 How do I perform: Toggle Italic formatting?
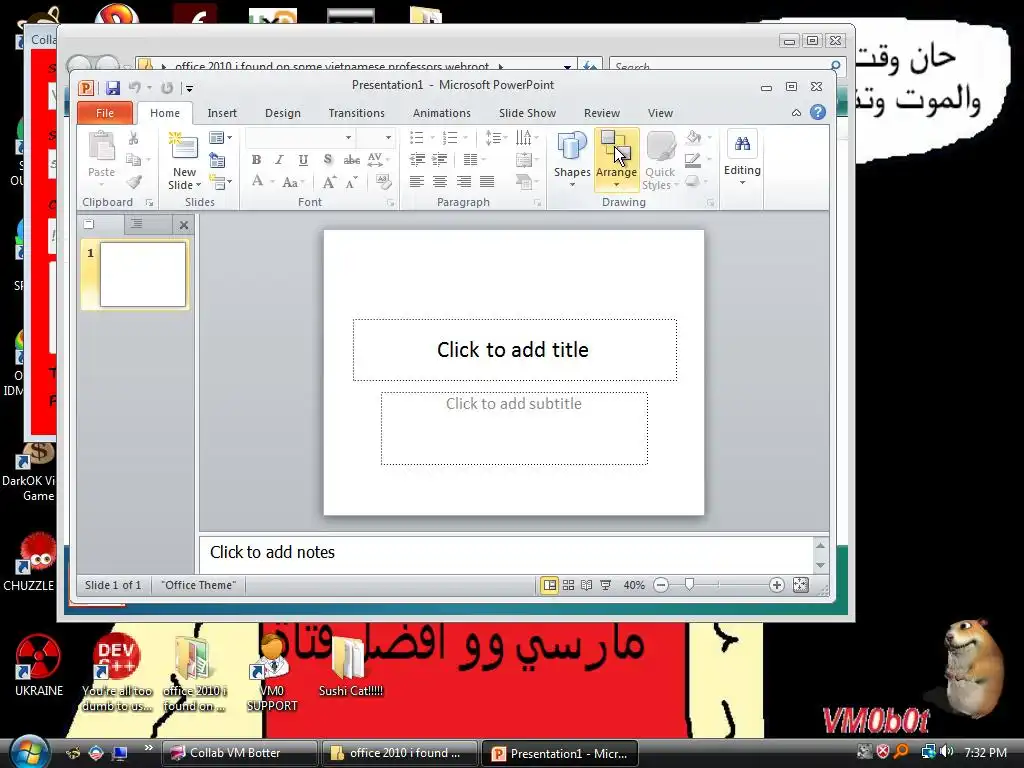click(280, 160)
